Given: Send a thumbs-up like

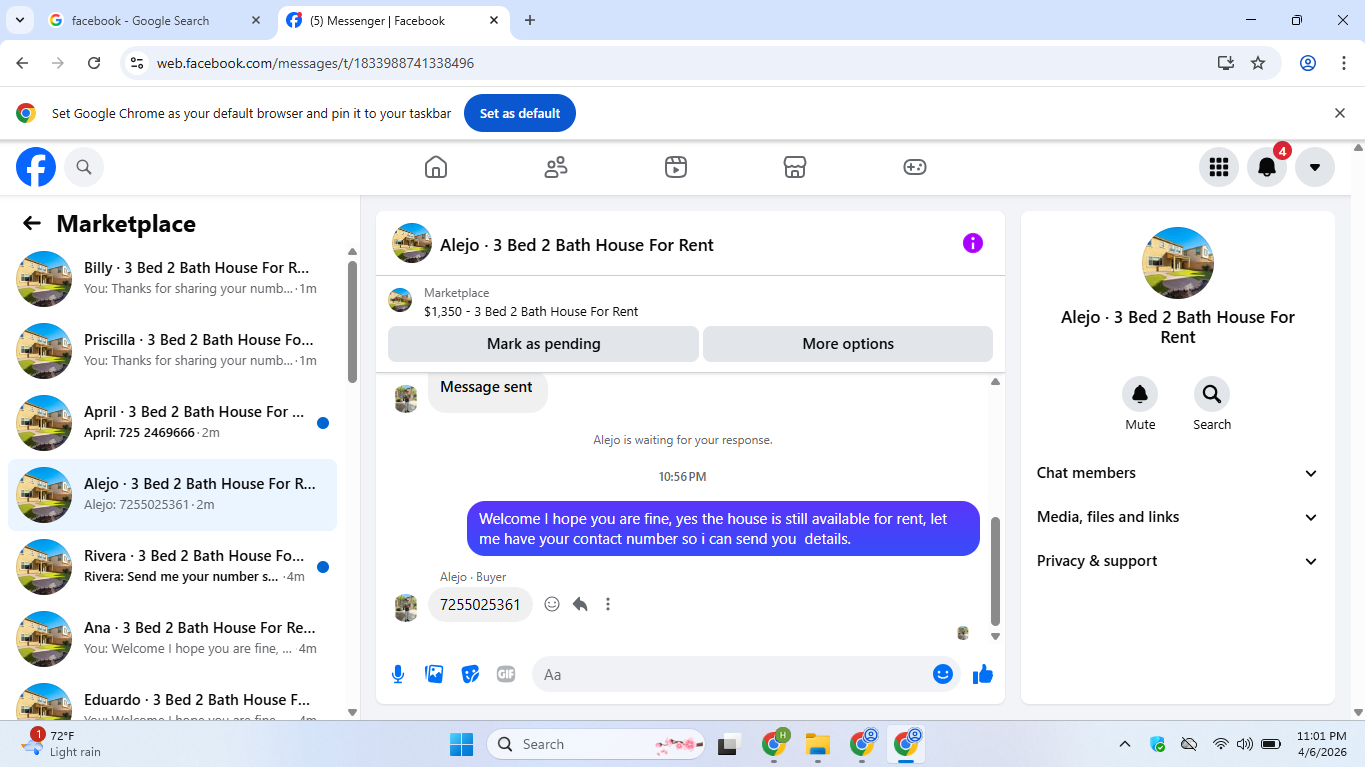Looking at the screenshot, I should click(983, 674).
